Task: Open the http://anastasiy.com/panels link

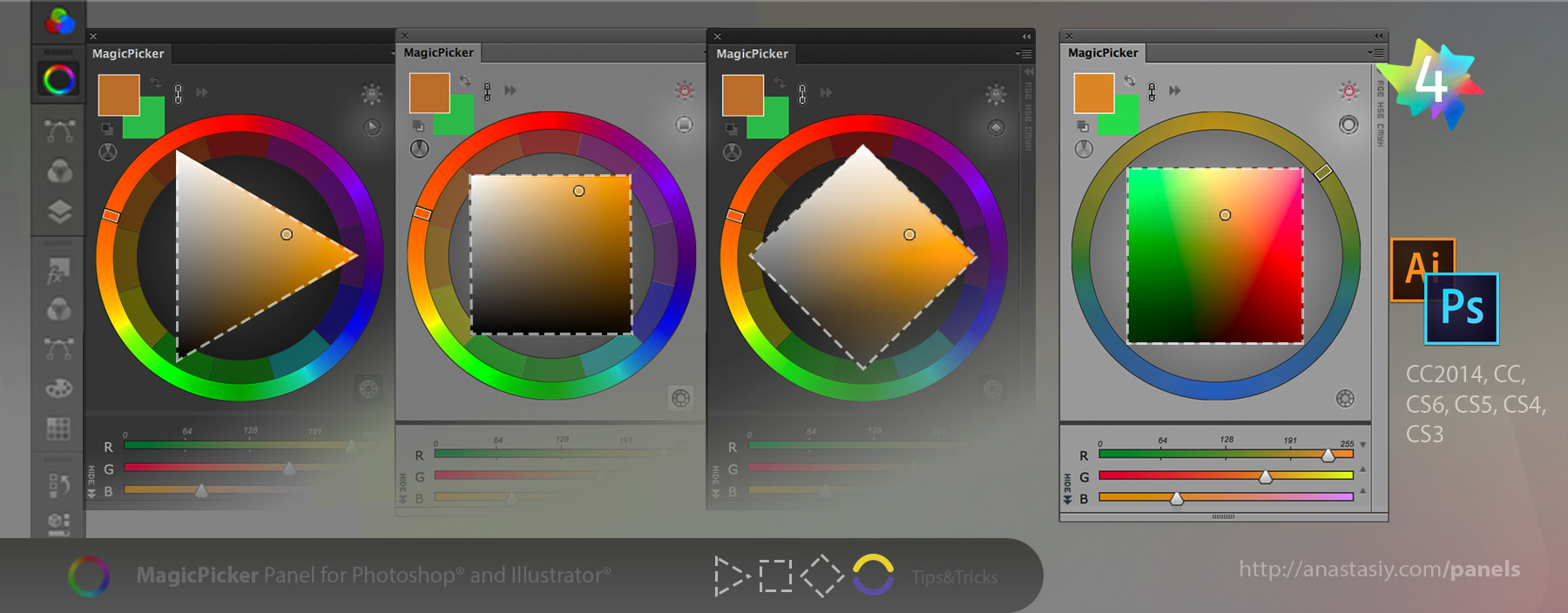Action: [x=1380, y=569]
